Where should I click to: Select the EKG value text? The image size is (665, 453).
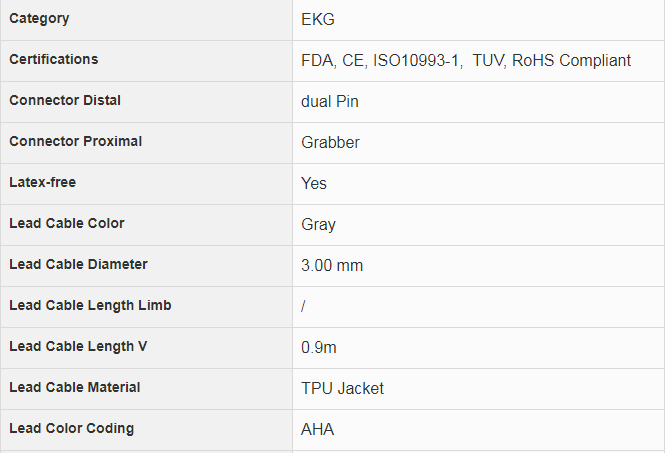319,19
